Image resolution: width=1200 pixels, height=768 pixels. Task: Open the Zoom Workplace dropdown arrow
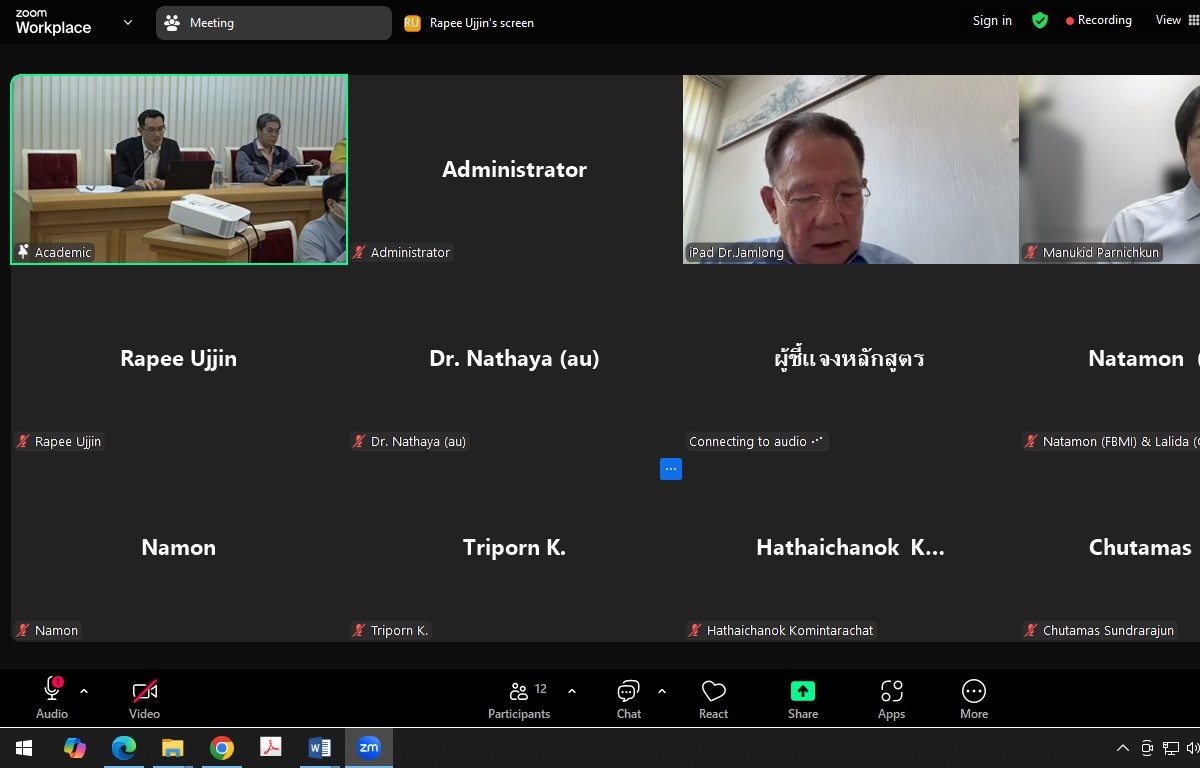[127, 22]
